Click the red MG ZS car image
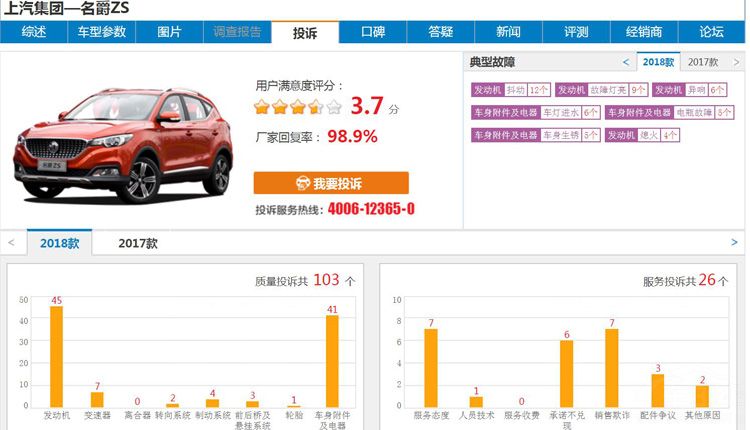This screenshot has height=430, width=750. pos(122,151)
